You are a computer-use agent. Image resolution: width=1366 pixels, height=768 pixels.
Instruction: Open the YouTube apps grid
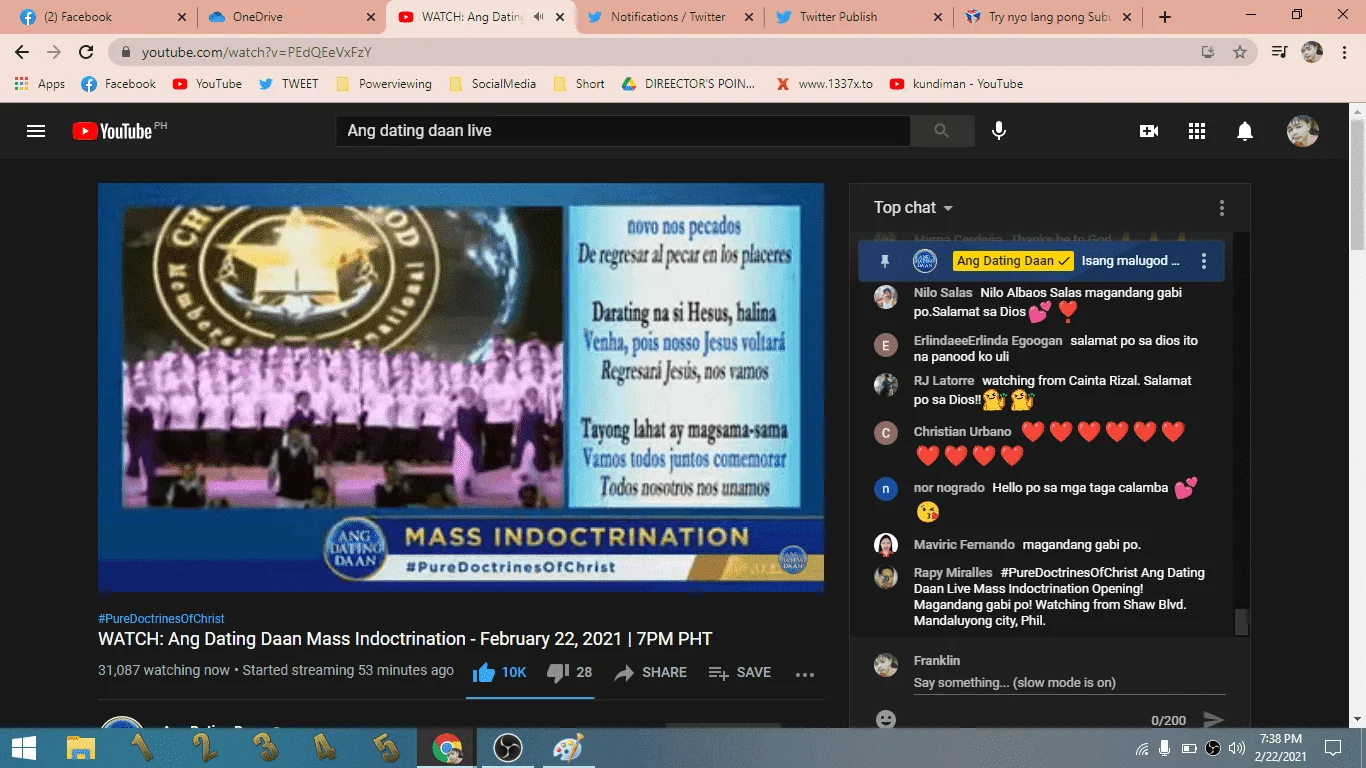[1197, 131]
